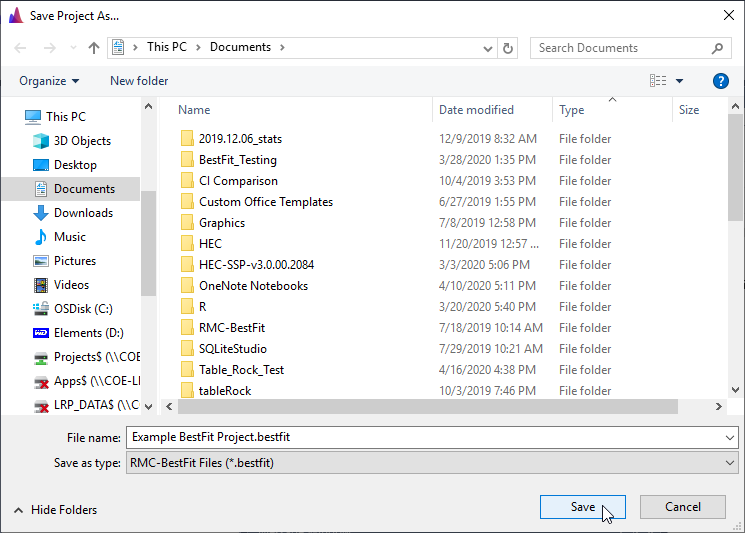
Task: Create a New folder
Action: click(139, 81)
